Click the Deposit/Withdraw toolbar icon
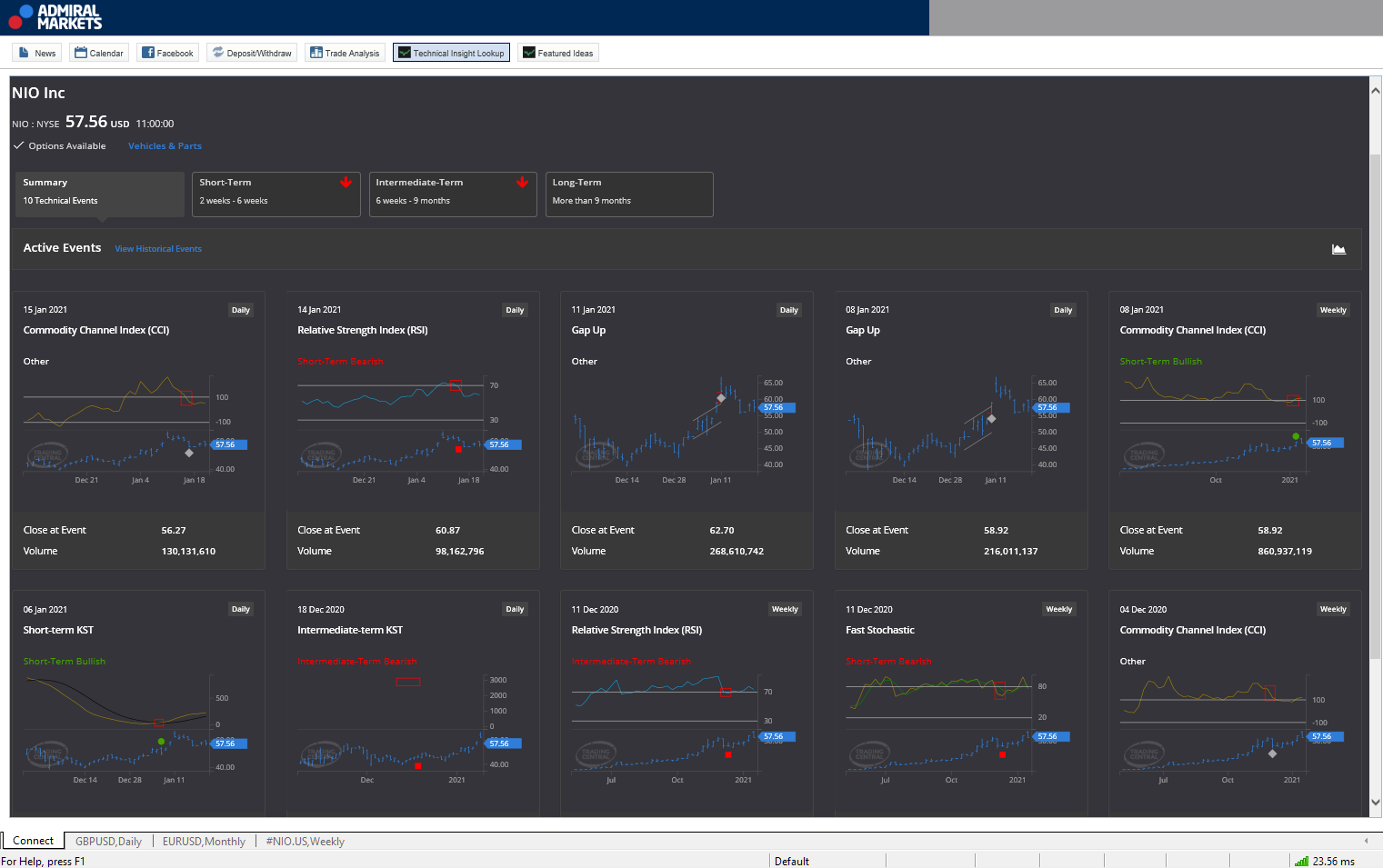Viewport: 1383px width, 868px height. point(251,53)
